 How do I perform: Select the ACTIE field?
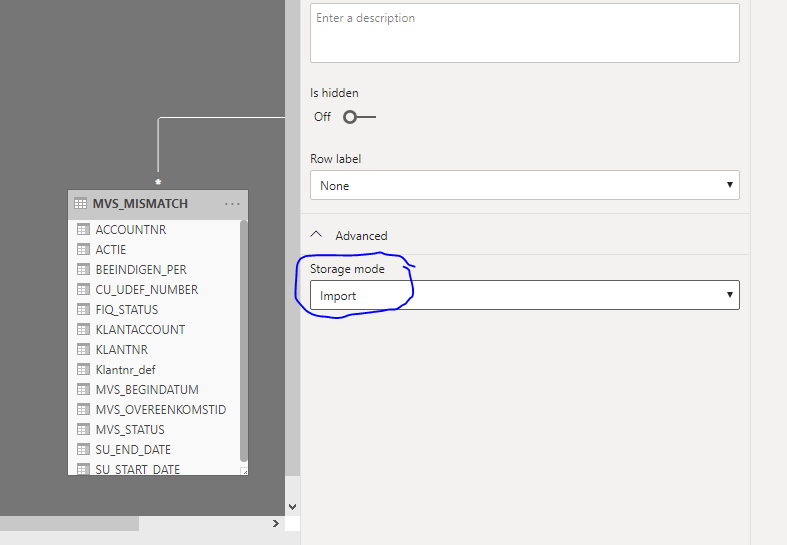click(x=110, y=249)
